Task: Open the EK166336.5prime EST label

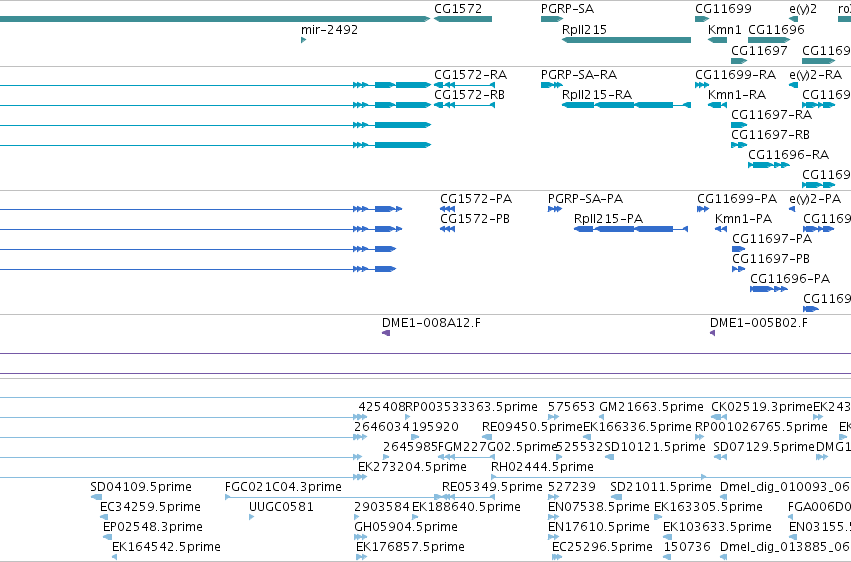Action: (637, 427)
